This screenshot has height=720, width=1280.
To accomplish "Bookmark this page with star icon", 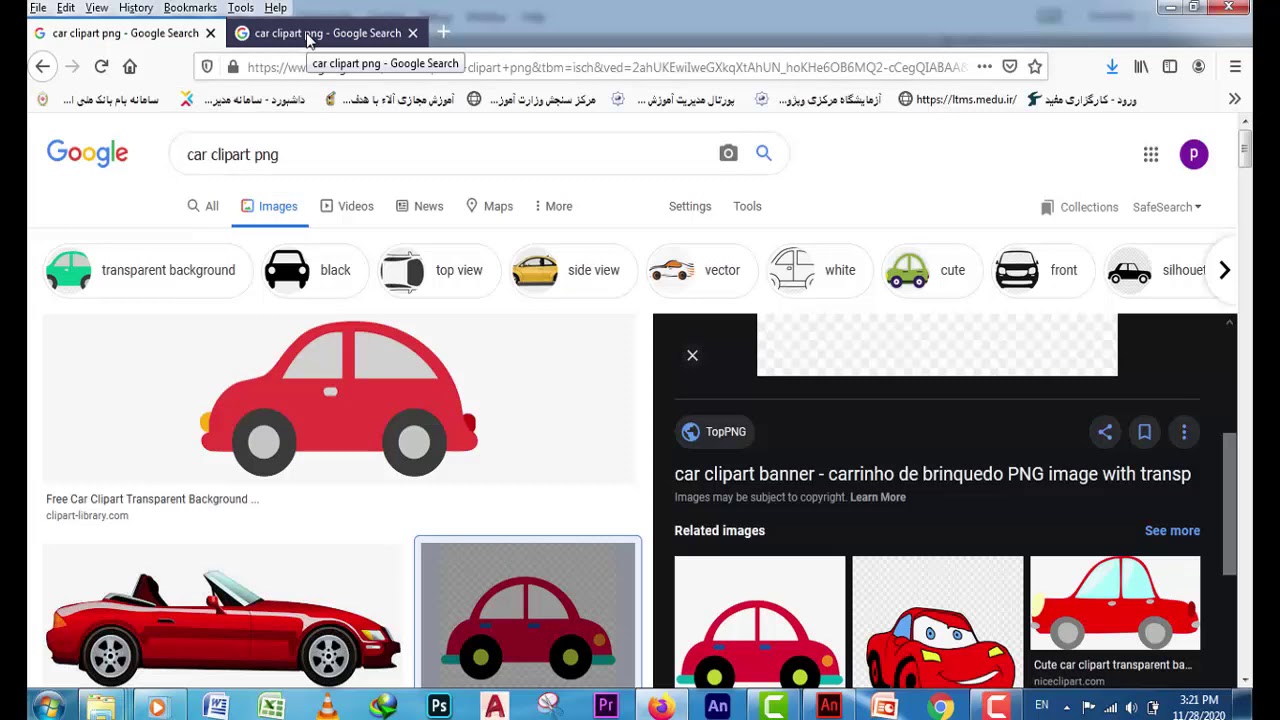I will click(1035, 66).
